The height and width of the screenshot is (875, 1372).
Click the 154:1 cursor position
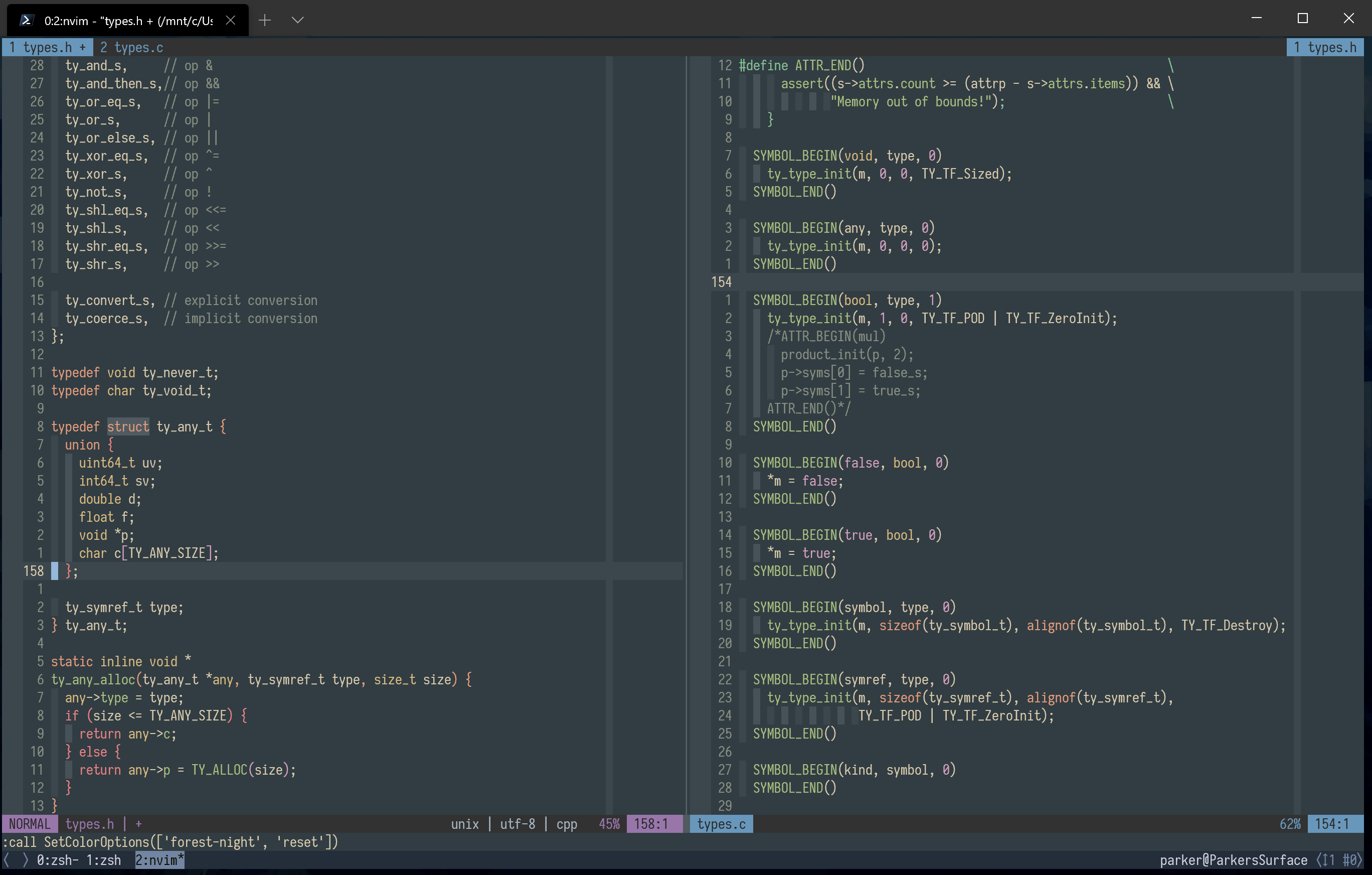click(x=1335, y=824)
